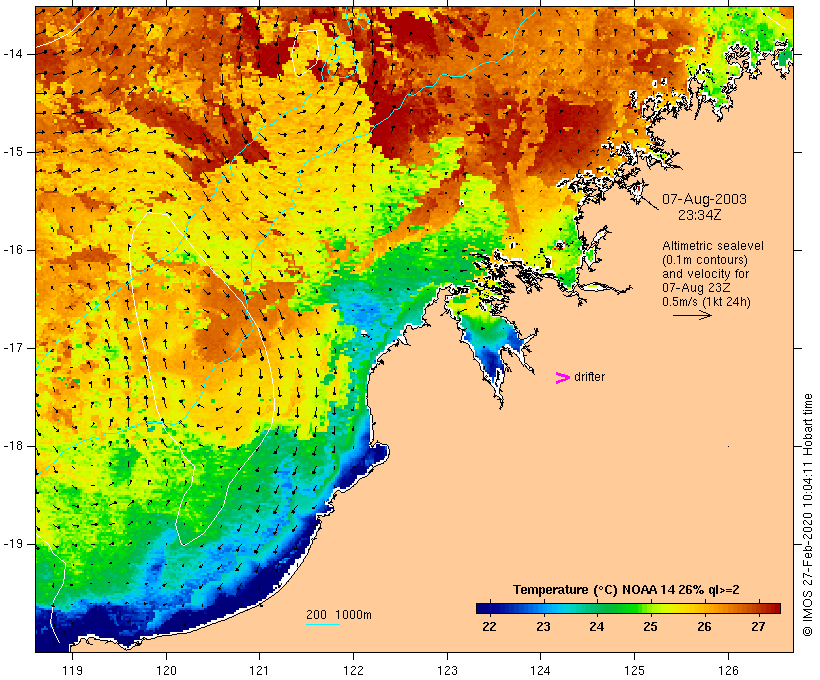Click the latitude axis label '-14'
The height and width of the screenshot is (680, 820).
(13, 54)
